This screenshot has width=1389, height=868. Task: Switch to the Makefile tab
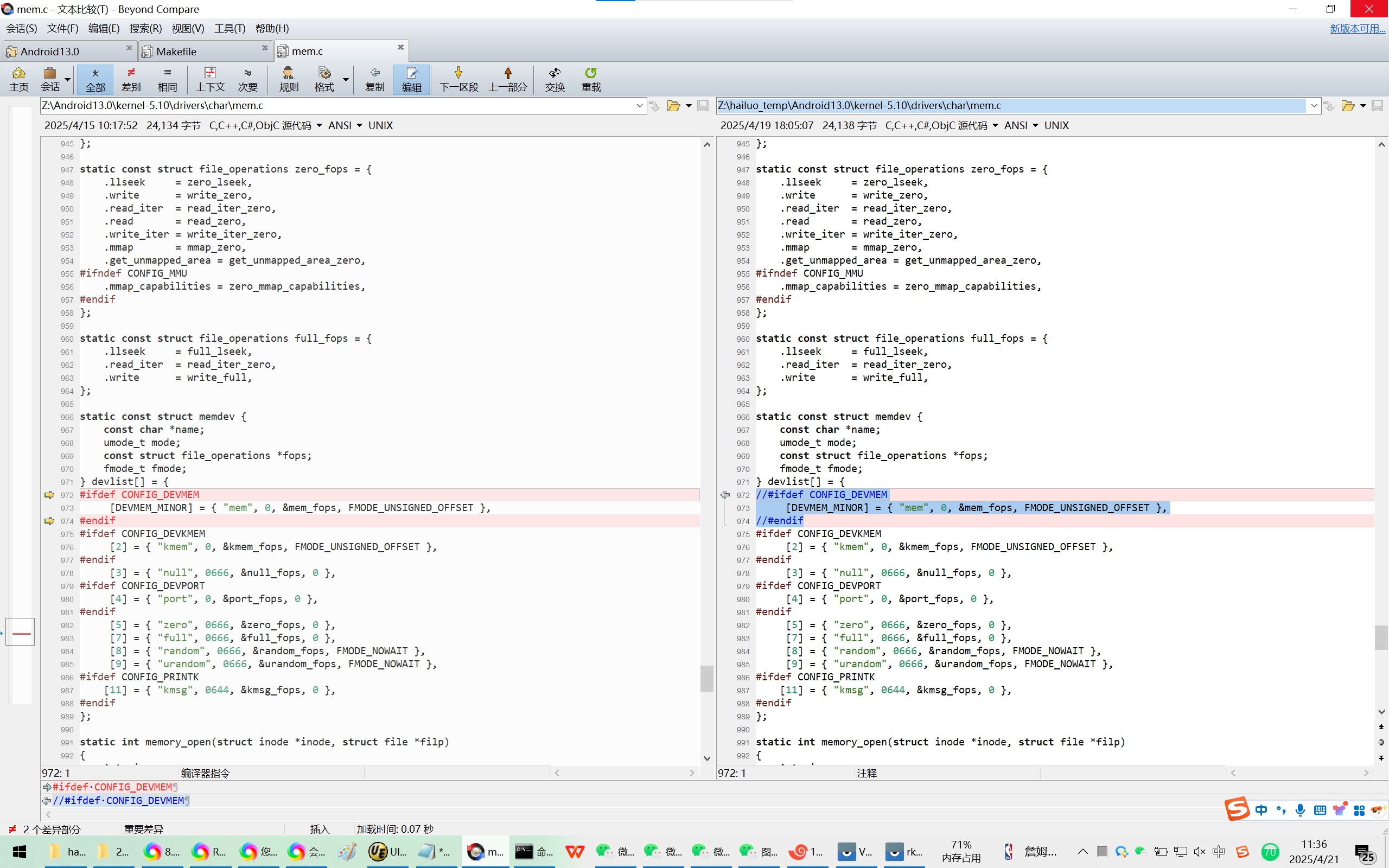tap(176, 51)
